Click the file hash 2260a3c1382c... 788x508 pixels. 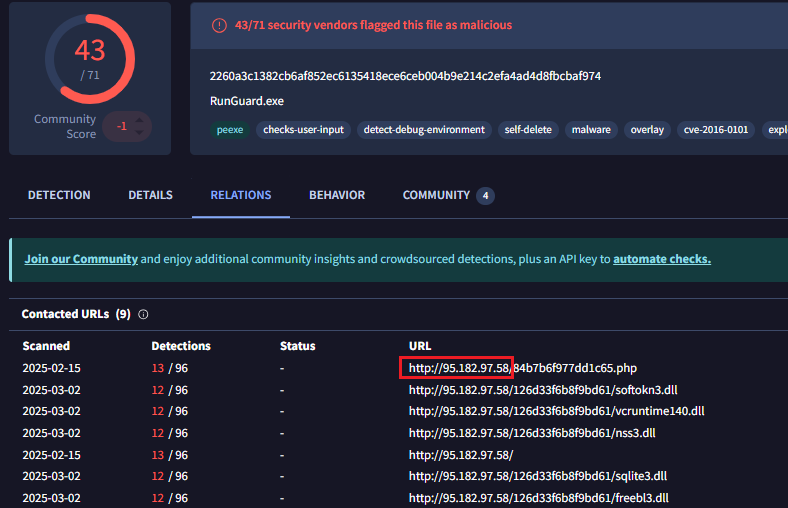405,76
